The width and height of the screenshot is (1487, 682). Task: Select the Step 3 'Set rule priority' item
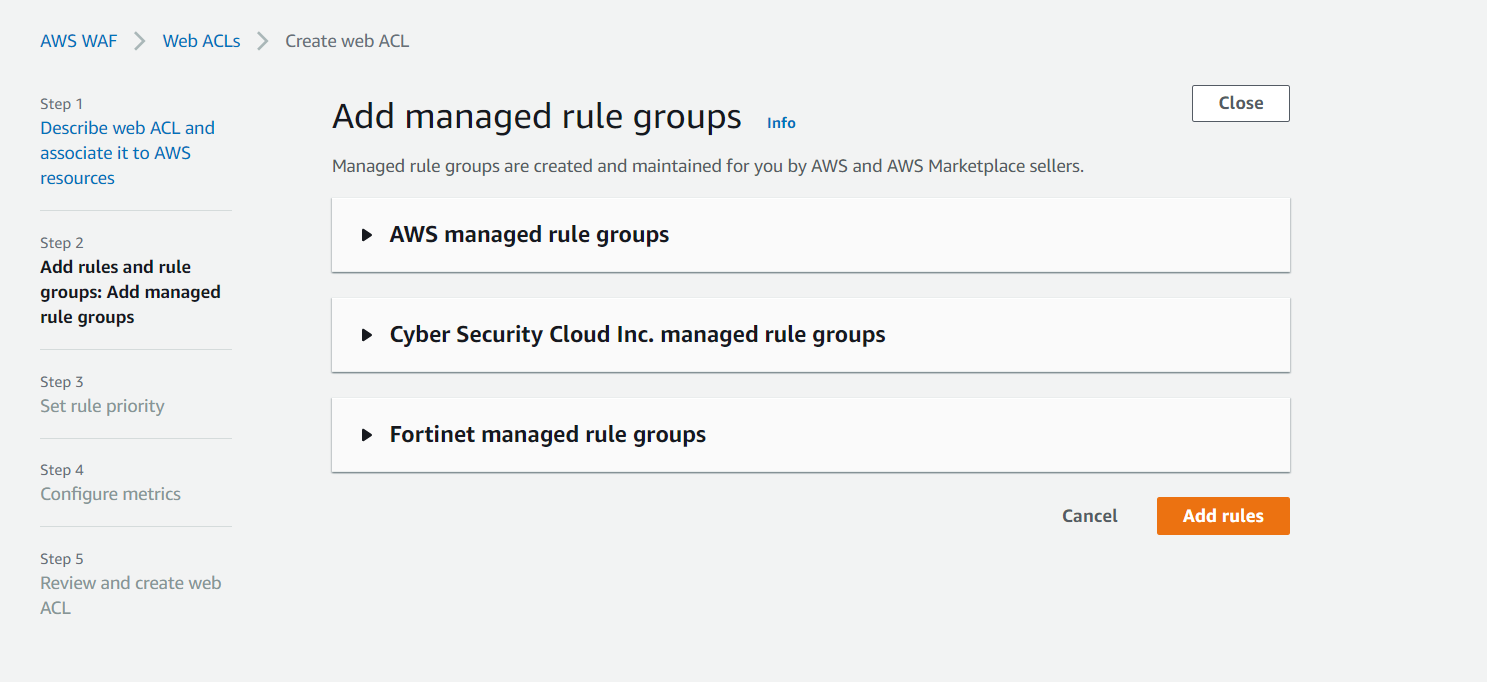point(102,406)
